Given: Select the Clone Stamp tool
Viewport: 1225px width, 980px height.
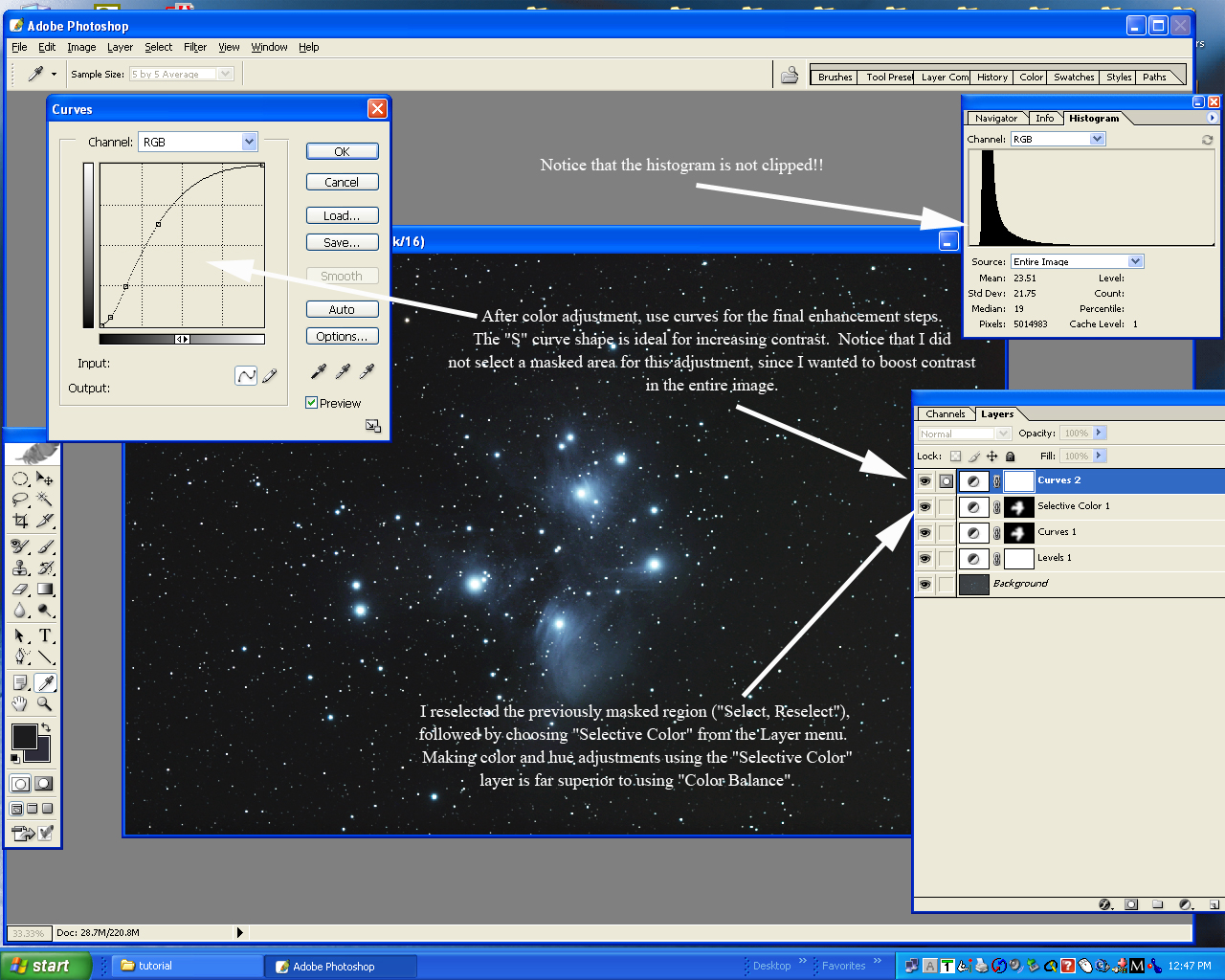Looking at the screenshot, I should coord(20,568).
